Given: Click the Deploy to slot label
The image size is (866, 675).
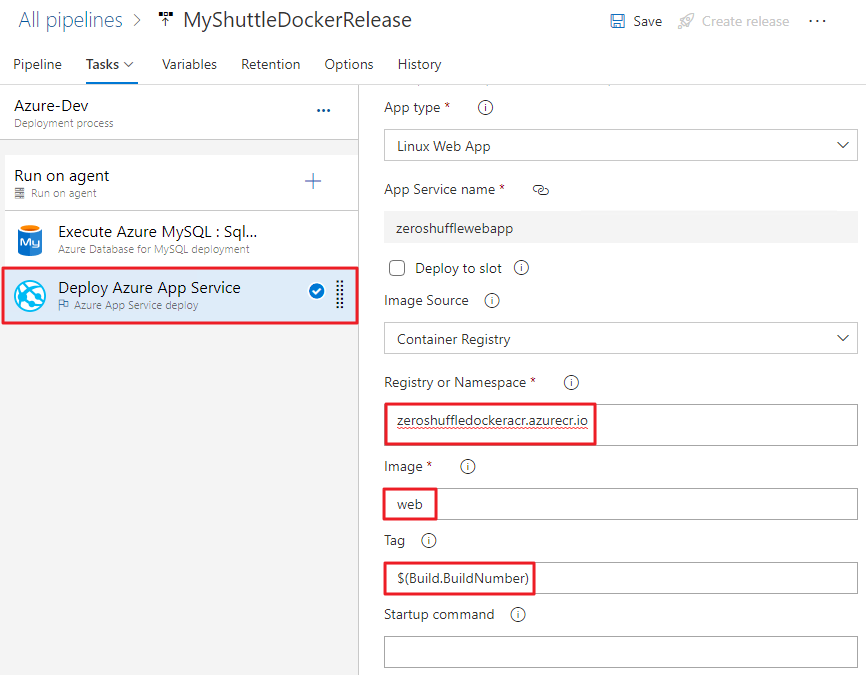Looking at the screenshot, I should pos(458,268).
